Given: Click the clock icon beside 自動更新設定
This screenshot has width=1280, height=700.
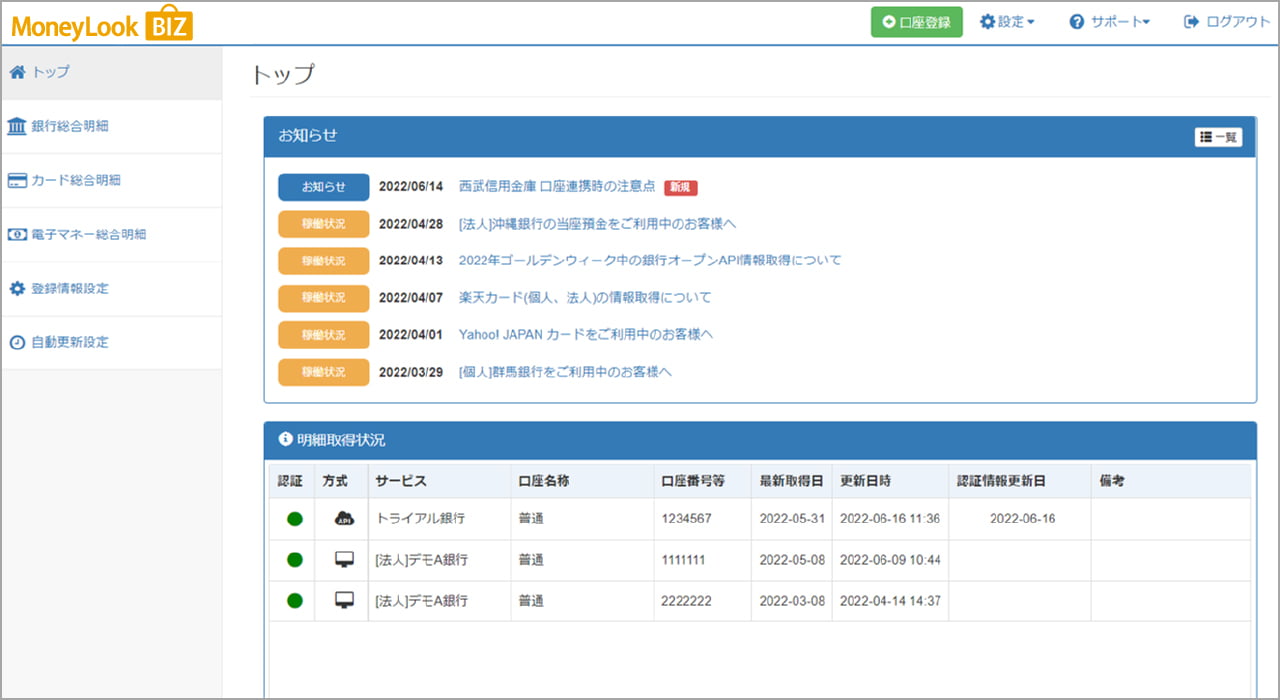Looking at the screenshot, I should click(x=17, y=342).
